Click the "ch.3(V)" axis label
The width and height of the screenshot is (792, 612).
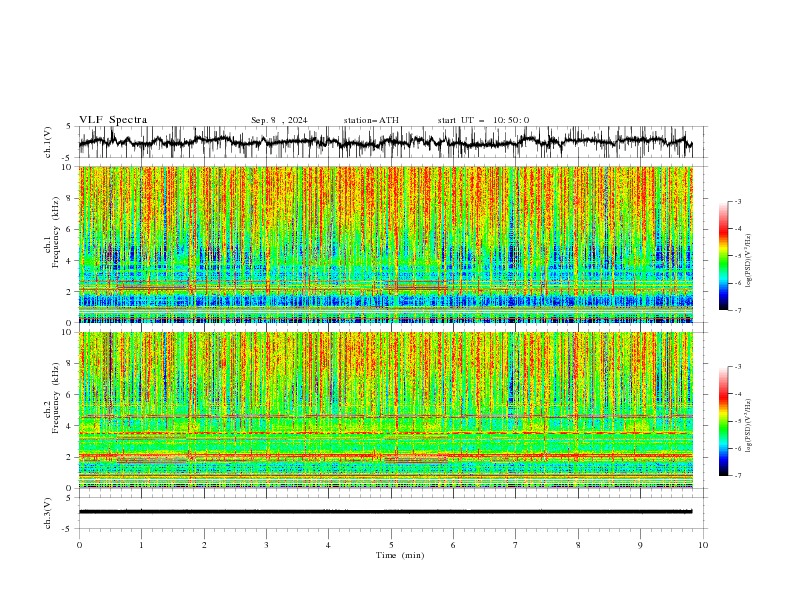click(48, 513)
